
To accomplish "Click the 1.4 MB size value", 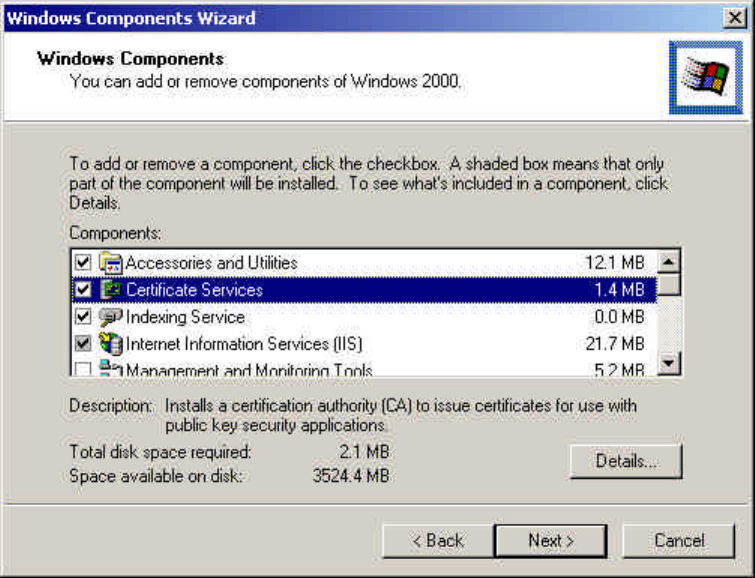I will point(619,290).
